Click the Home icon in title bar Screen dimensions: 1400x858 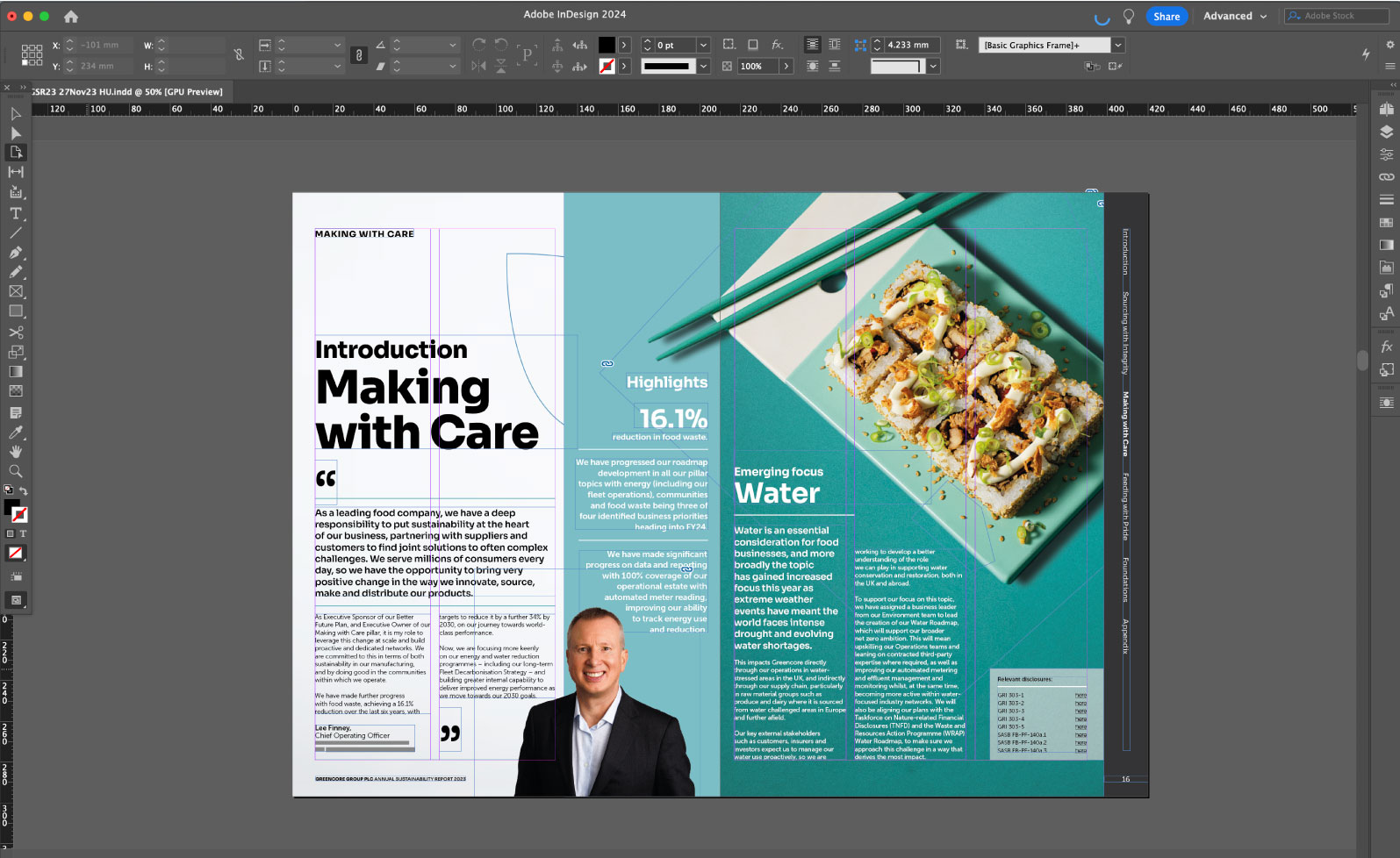click(71, 16)
